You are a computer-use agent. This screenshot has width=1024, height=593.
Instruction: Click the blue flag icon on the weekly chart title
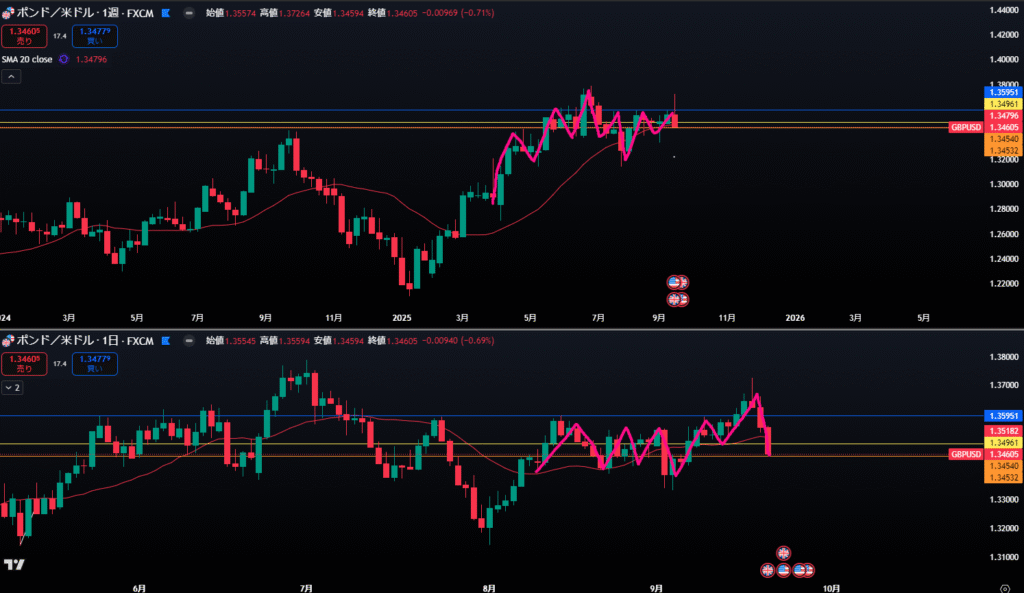click(164, 13)
